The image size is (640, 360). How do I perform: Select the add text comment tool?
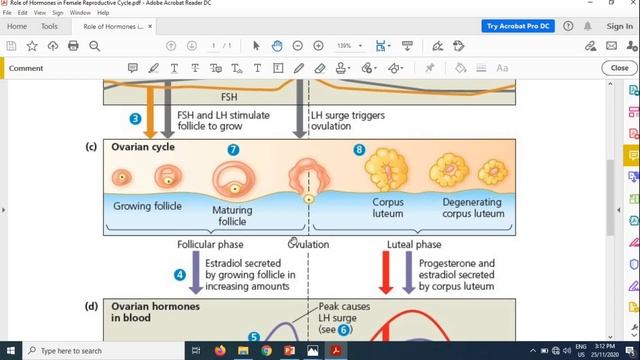257,68
